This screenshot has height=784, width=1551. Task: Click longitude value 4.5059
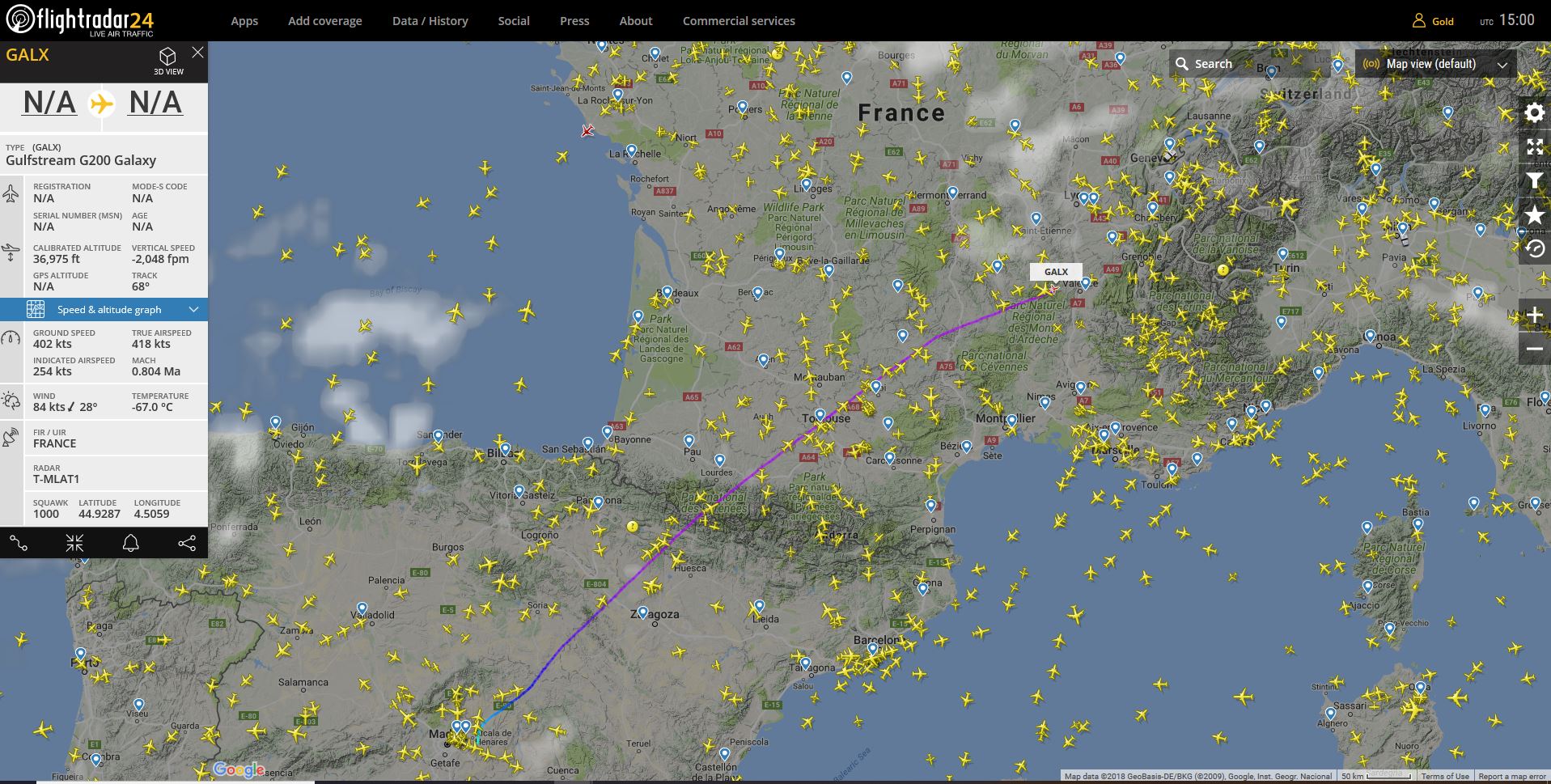152,514
